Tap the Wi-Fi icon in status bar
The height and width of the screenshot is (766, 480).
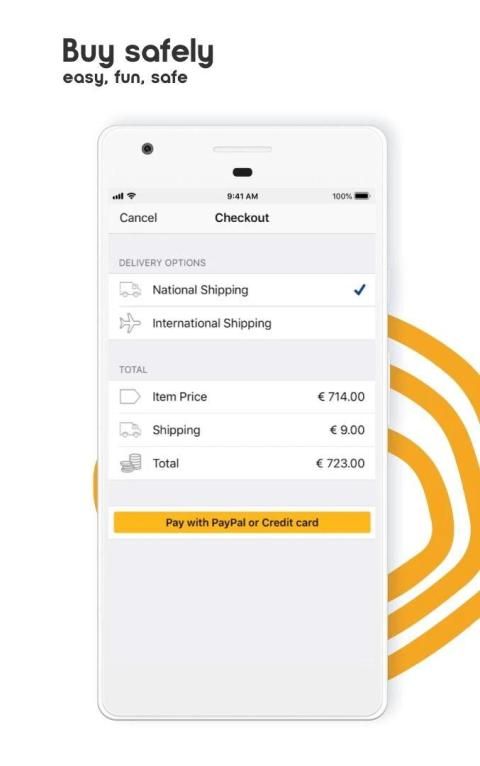point(131,196)
